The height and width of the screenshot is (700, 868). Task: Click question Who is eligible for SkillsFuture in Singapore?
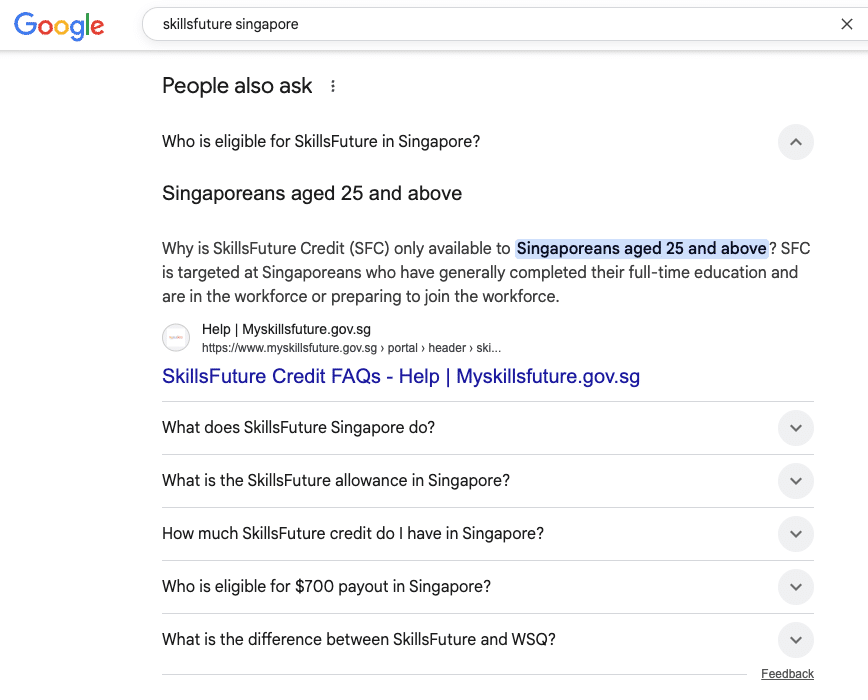pyautogui.click(x=321, y=142)
